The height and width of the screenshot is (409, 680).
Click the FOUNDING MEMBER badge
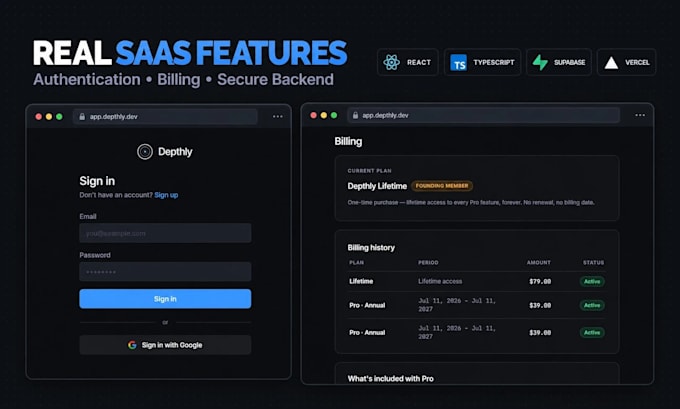(x=442, y=186)
